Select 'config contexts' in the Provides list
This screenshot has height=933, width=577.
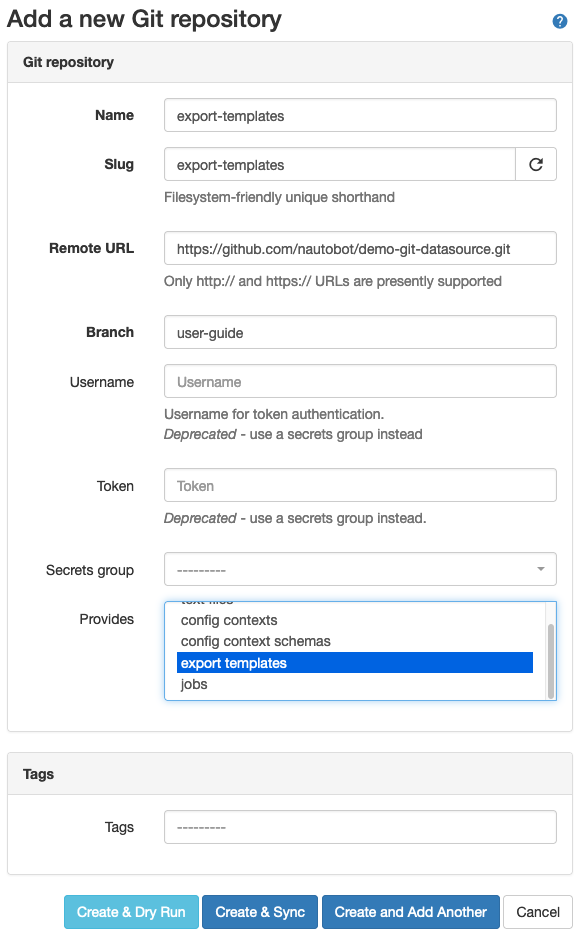point(230,620)
